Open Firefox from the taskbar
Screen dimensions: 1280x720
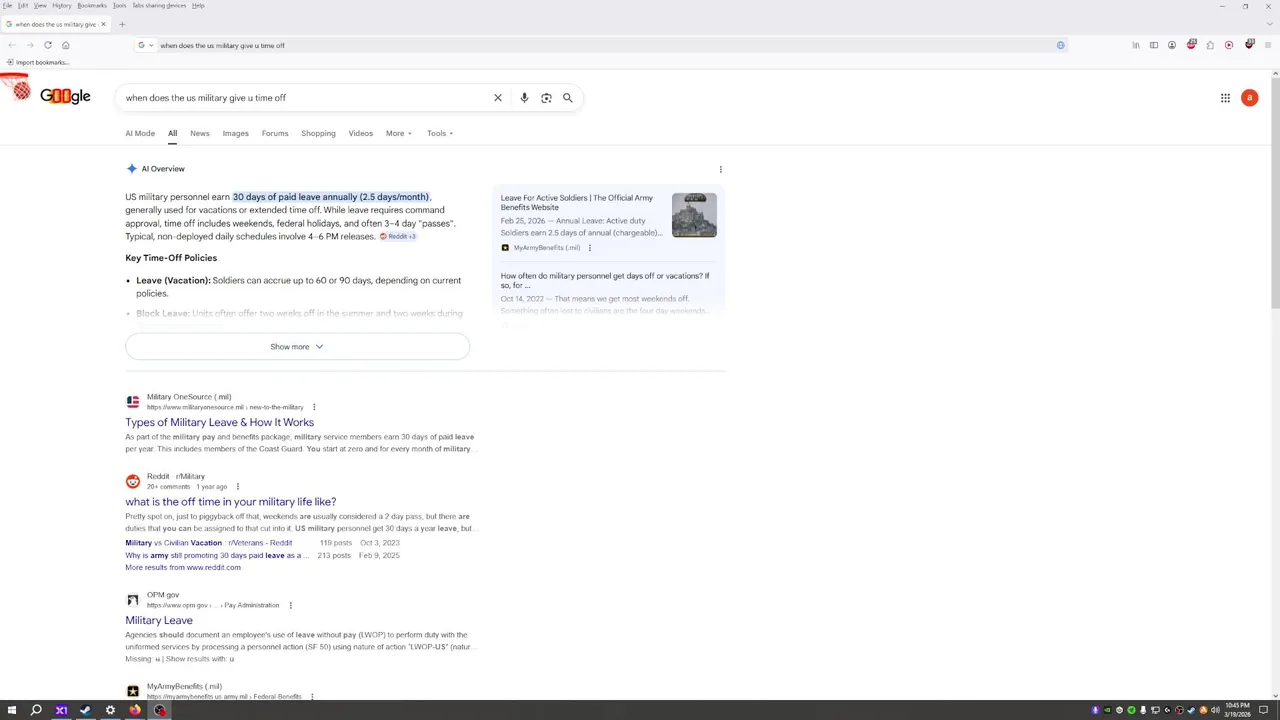tap(135, 710)
